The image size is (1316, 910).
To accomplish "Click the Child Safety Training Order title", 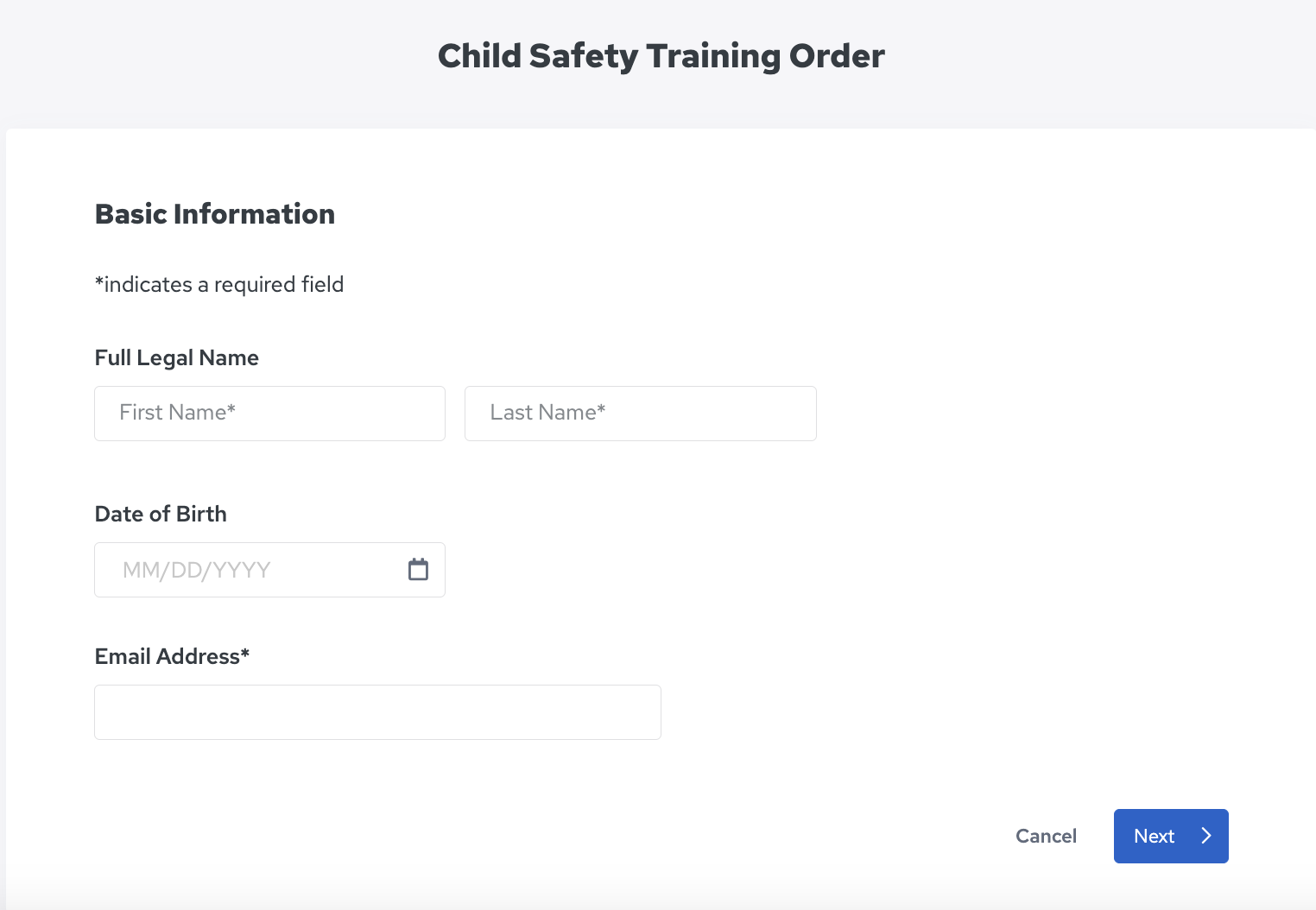I will pos(661,56).
